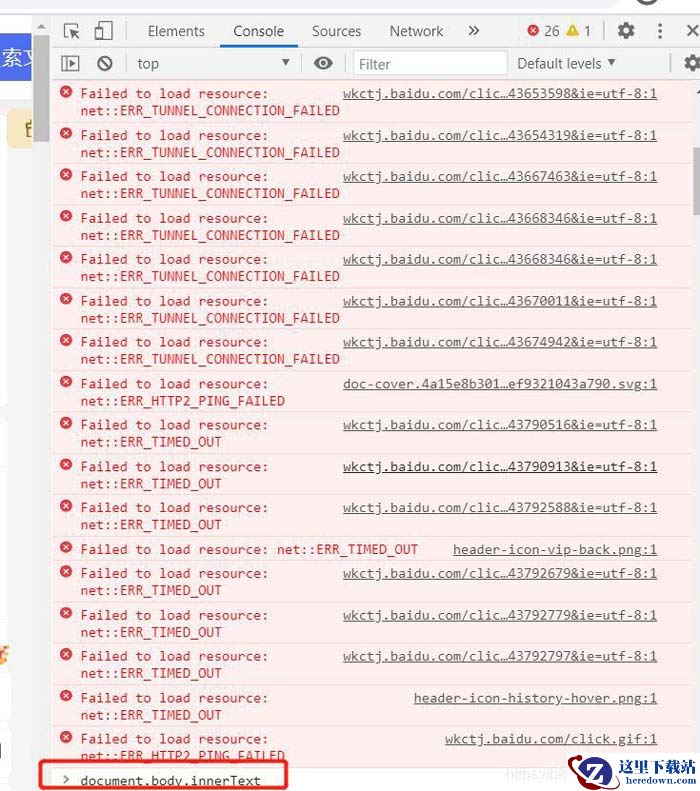Open the top context dropdown
The height and width of the screenshot is (791, 700).
coord(213,64)
